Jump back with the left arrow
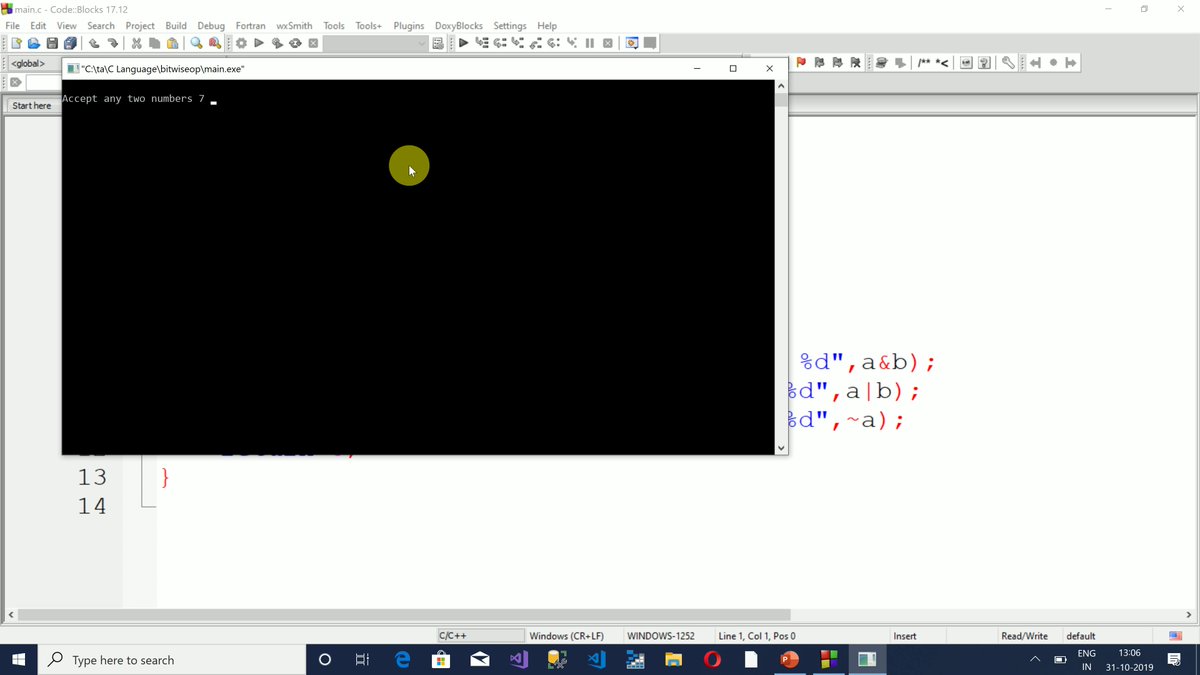The width and height of the screenshot is (1200, 675). pyautogui.click(x=1035, y=63)
